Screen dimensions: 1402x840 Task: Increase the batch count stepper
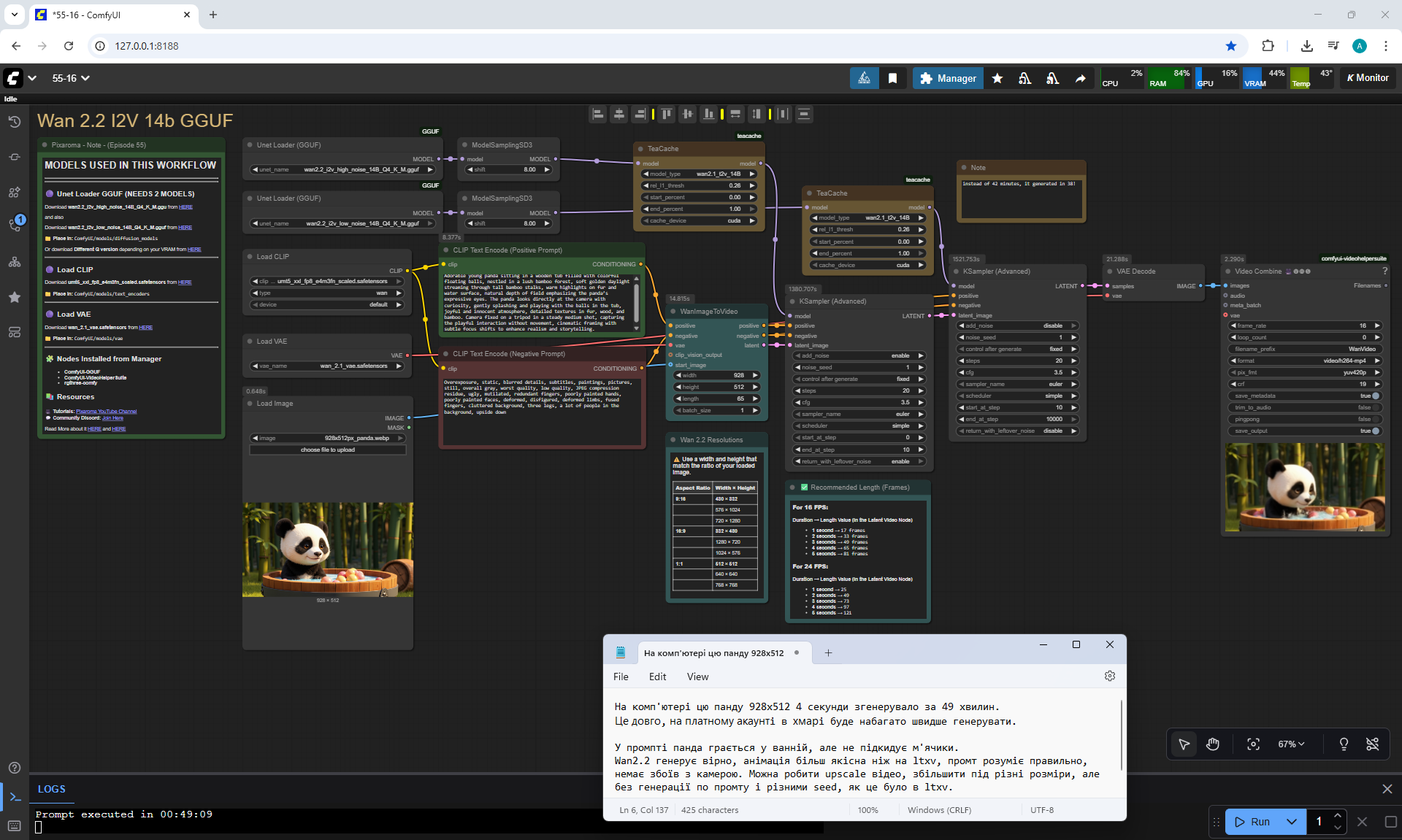(x=1337, y=816)
